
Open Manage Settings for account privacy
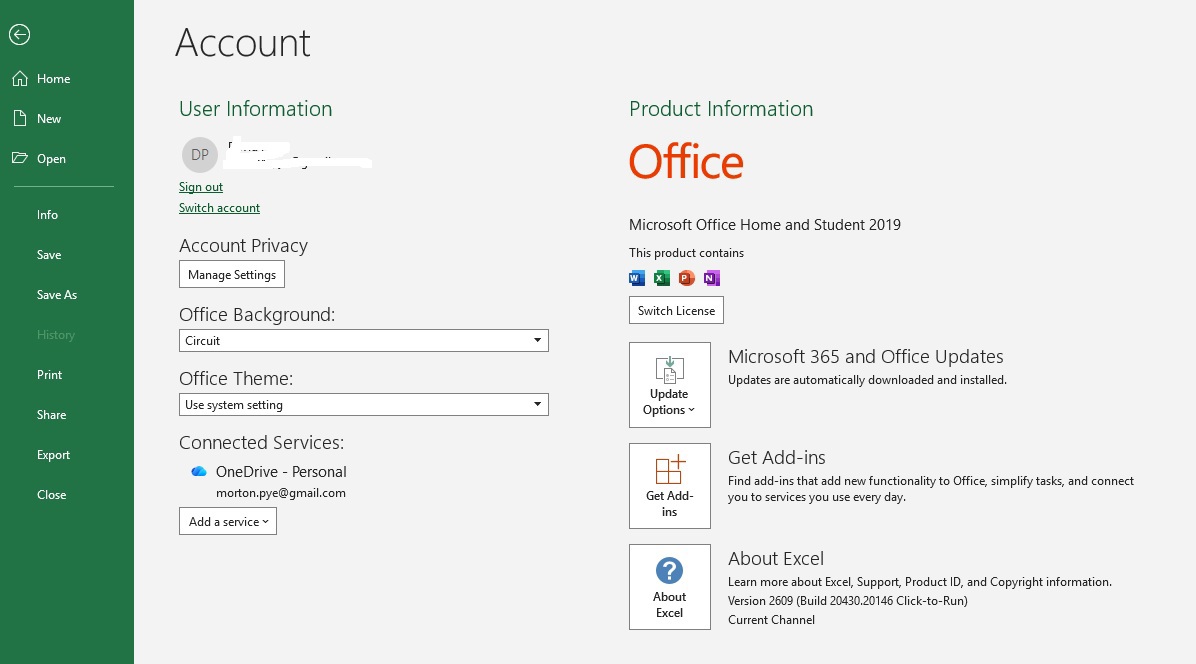click(232, 274)
